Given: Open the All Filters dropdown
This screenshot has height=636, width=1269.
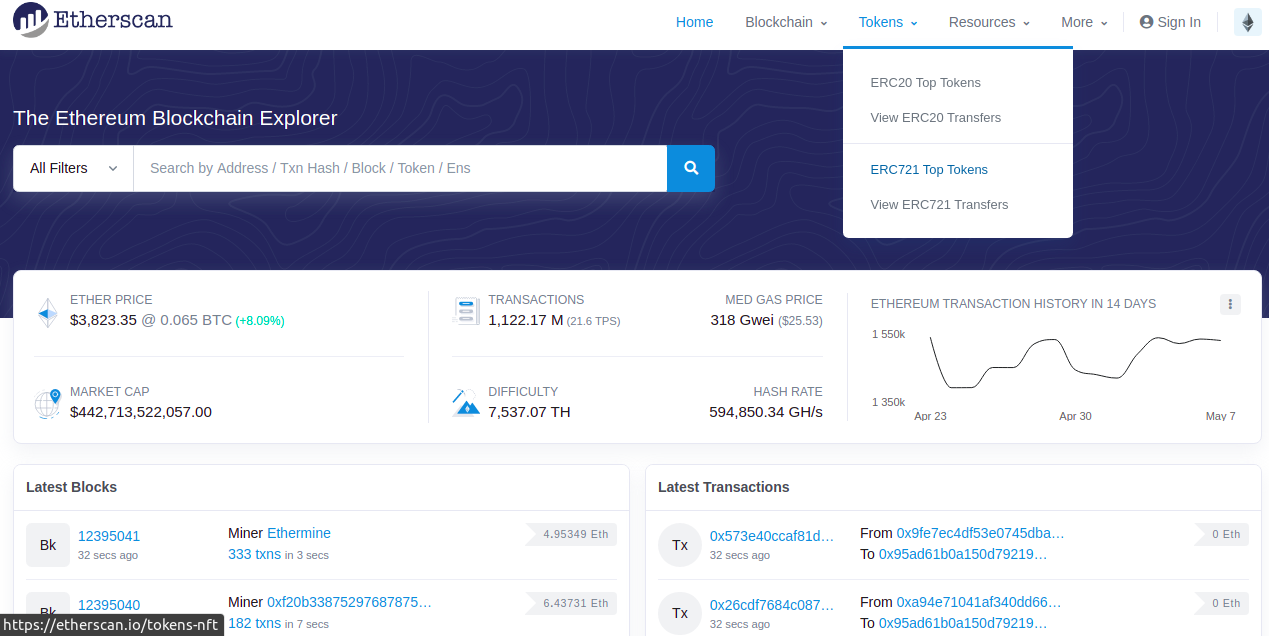Looking at the screenshot, I should pos(73,168).
